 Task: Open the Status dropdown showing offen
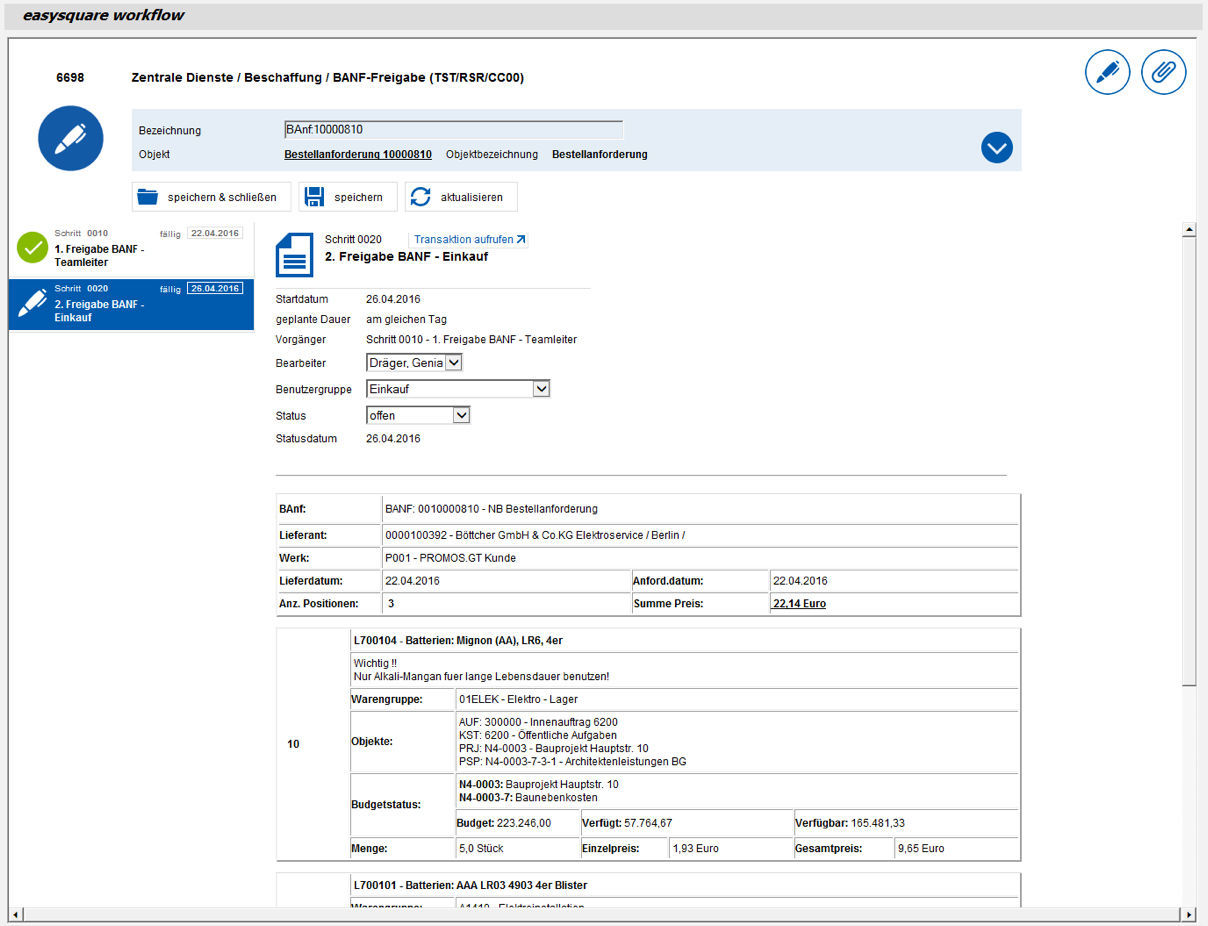tap(459, 415)
